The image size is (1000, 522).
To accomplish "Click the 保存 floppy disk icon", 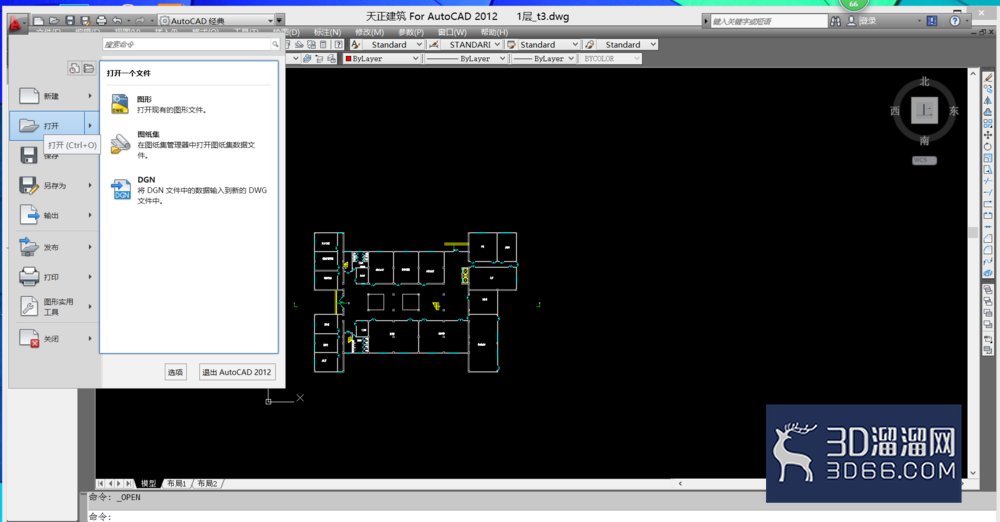I will 29,155.
